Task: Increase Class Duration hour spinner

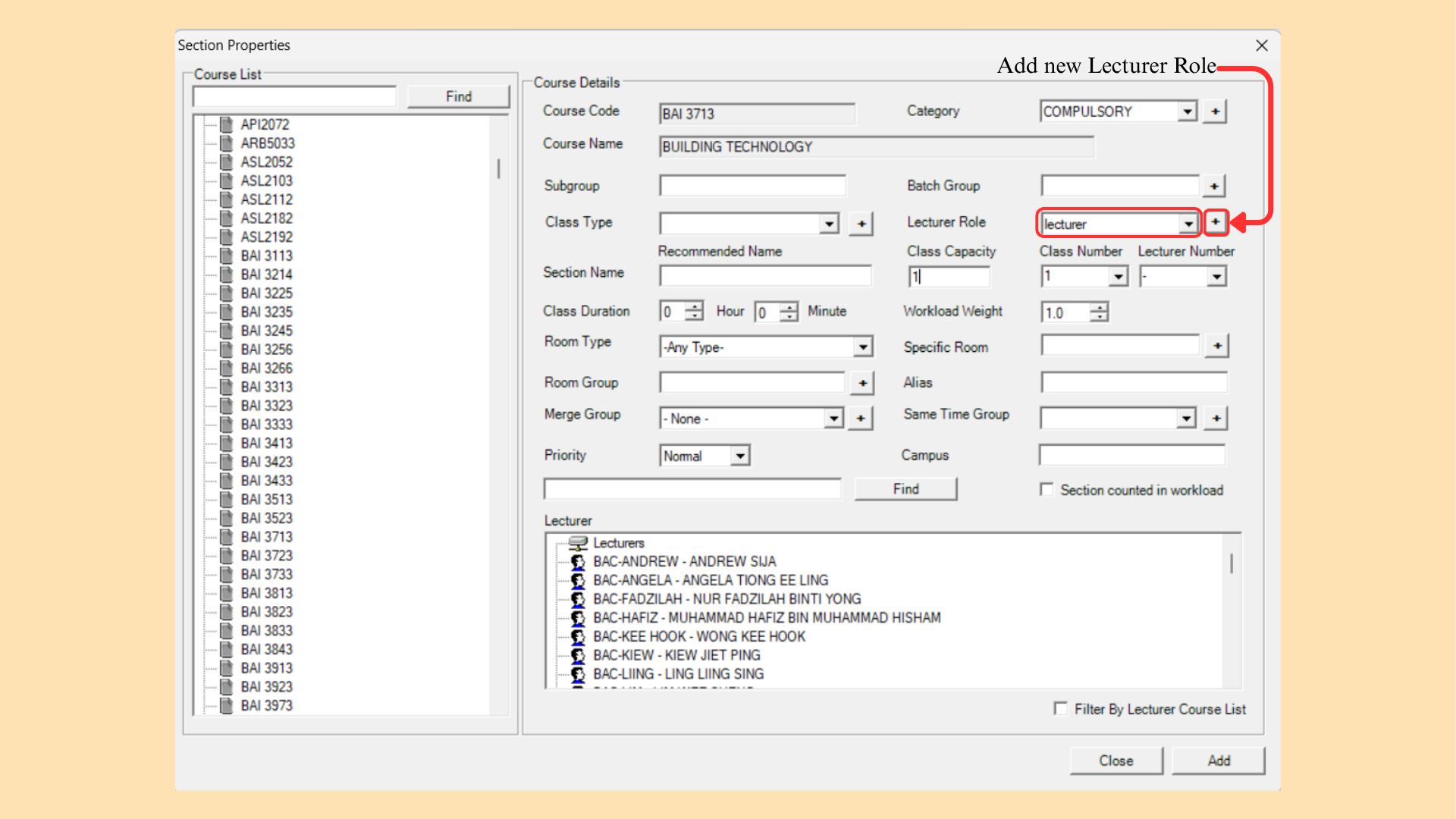Action: 695,306
